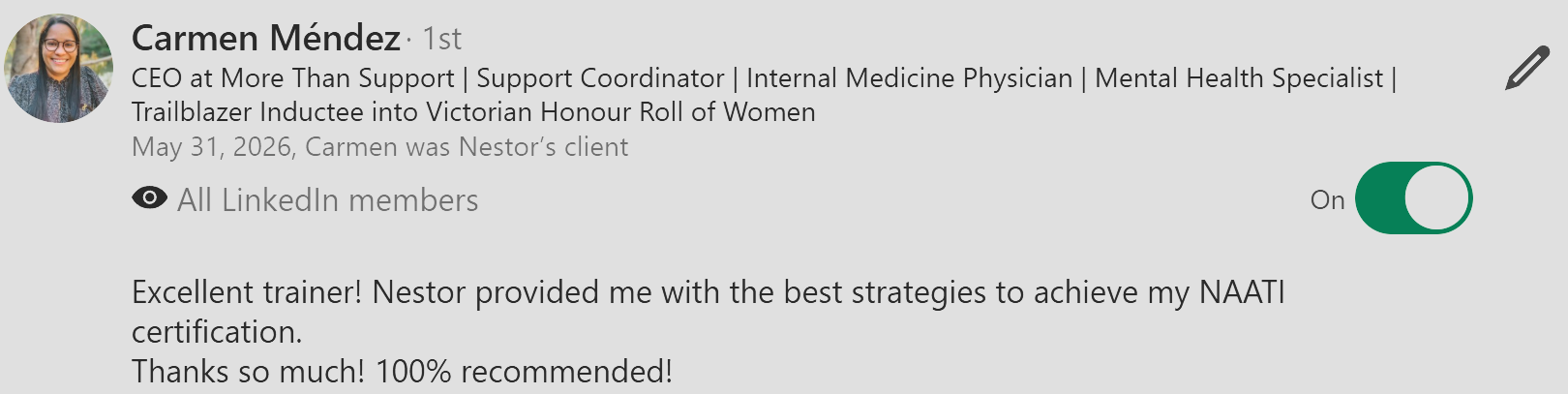
Task: Click the green track of the switch
Action: (x=1380, y=198)
